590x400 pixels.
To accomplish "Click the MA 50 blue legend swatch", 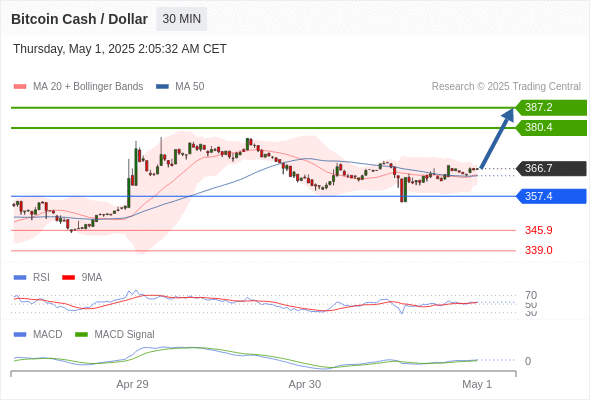I will (x=162, y=87).
